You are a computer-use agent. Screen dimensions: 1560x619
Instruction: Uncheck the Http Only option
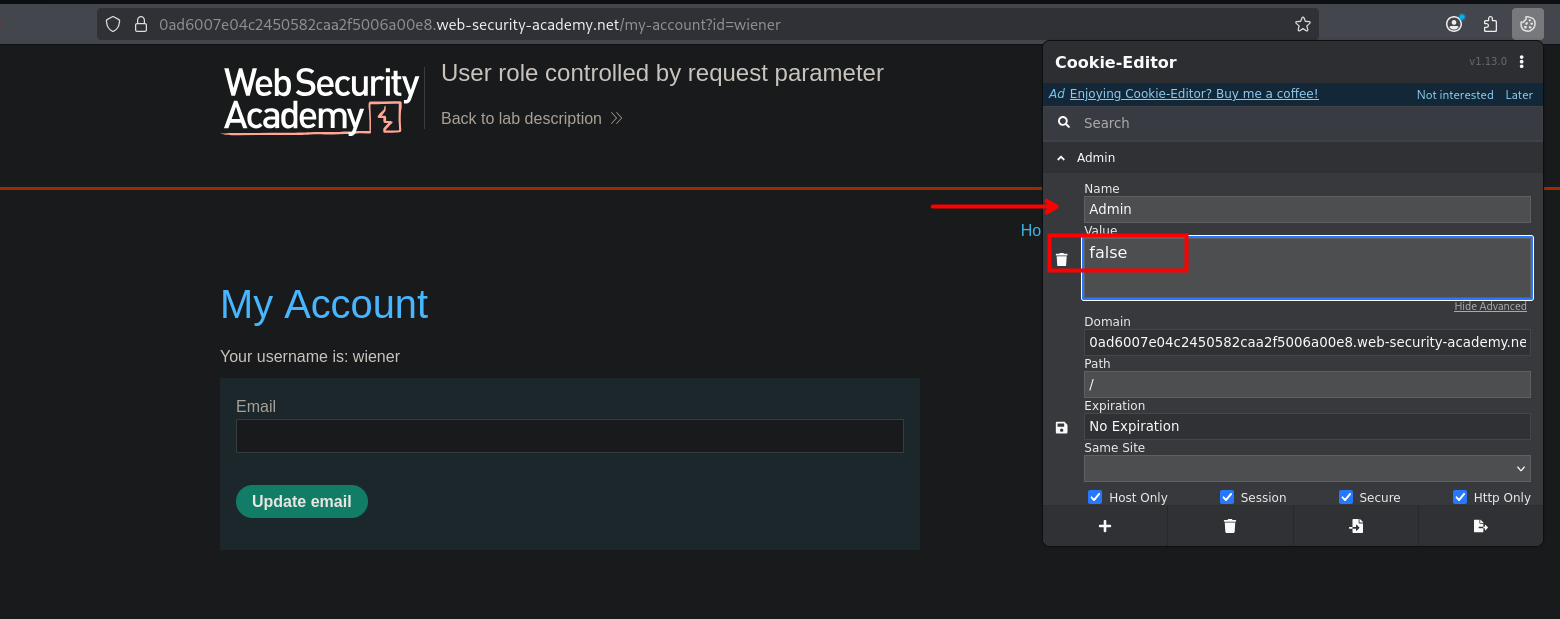tap(1460, 497)
